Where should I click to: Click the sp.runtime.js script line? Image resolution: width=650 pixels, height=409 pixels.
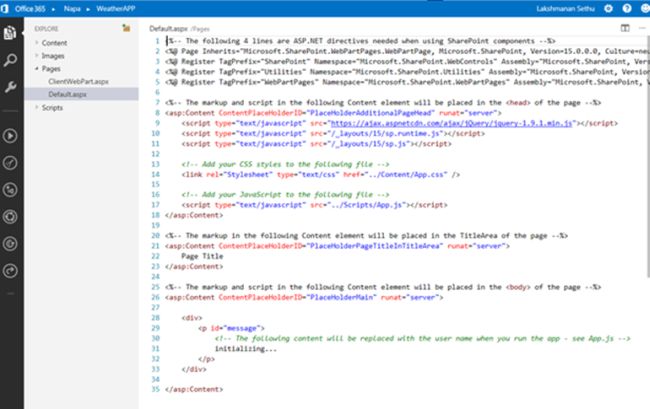(333, 133)
